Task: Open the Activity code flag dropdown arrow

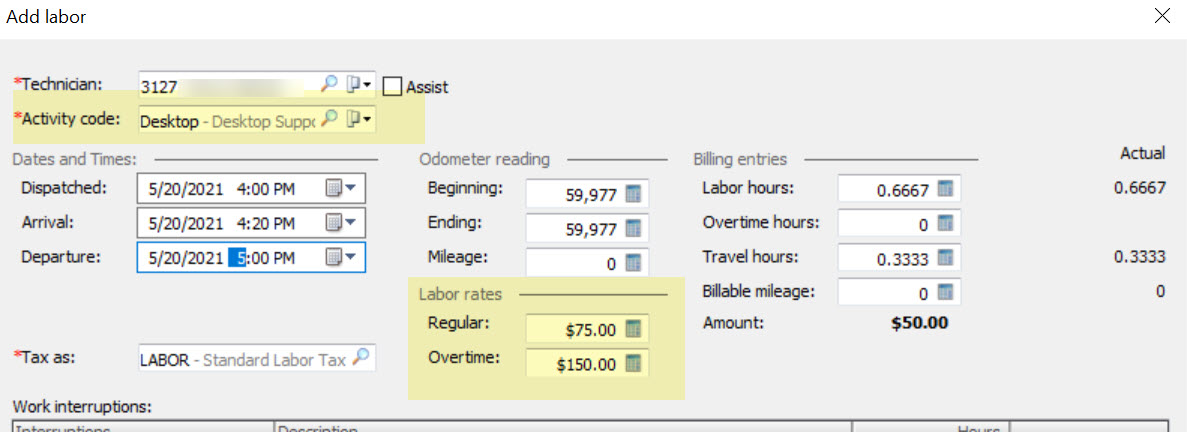Action: click(360, 119)
